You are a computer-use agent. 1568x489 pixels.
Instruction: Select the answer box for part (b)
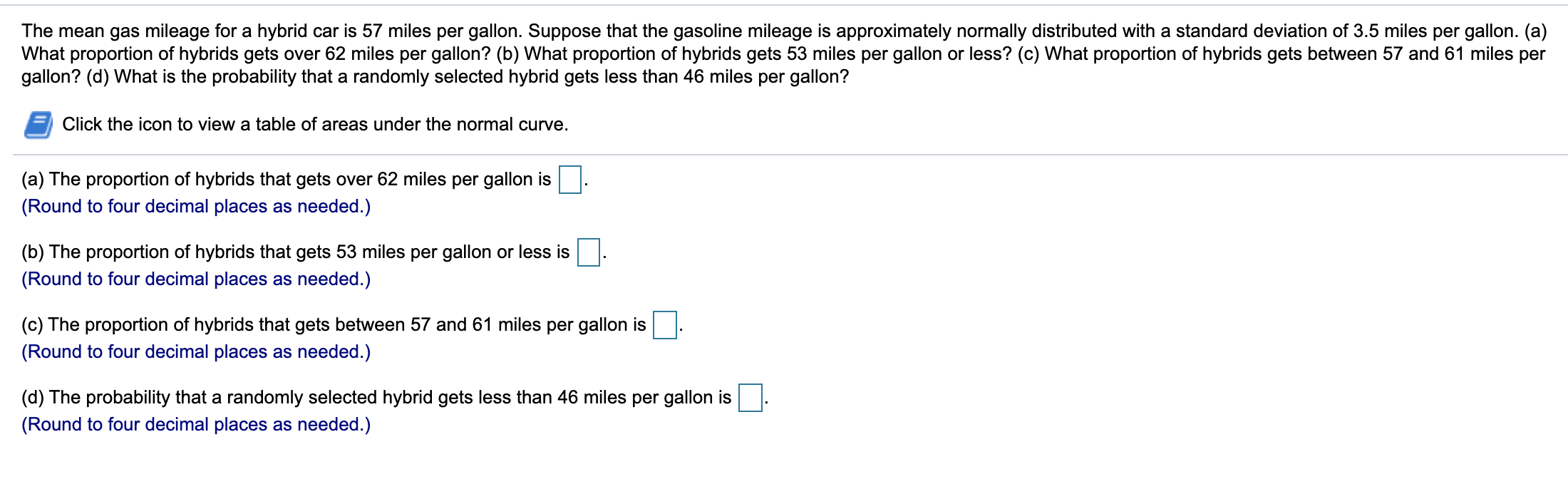(x=588, y=252)
